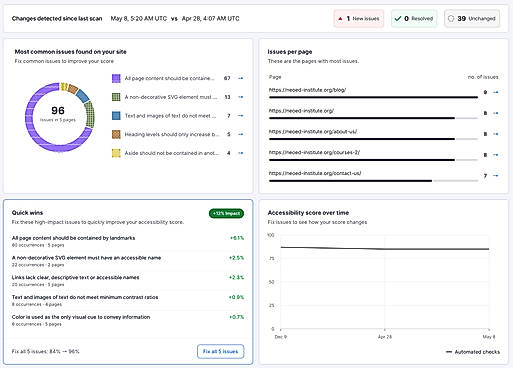Open arrow next to neoed-institute.org/ home page row

pos(496,113)
